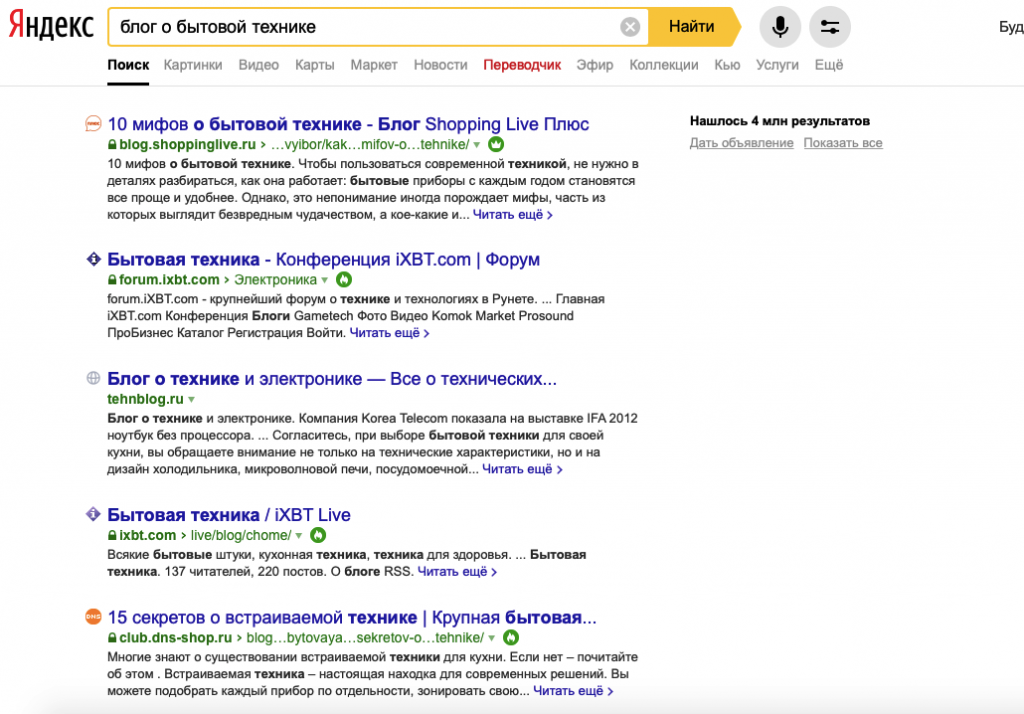Screen dimensions: 1024x714
Task: Expand dropdown arrow after club.dns-shop.ru URL
Action: point(492,638)
